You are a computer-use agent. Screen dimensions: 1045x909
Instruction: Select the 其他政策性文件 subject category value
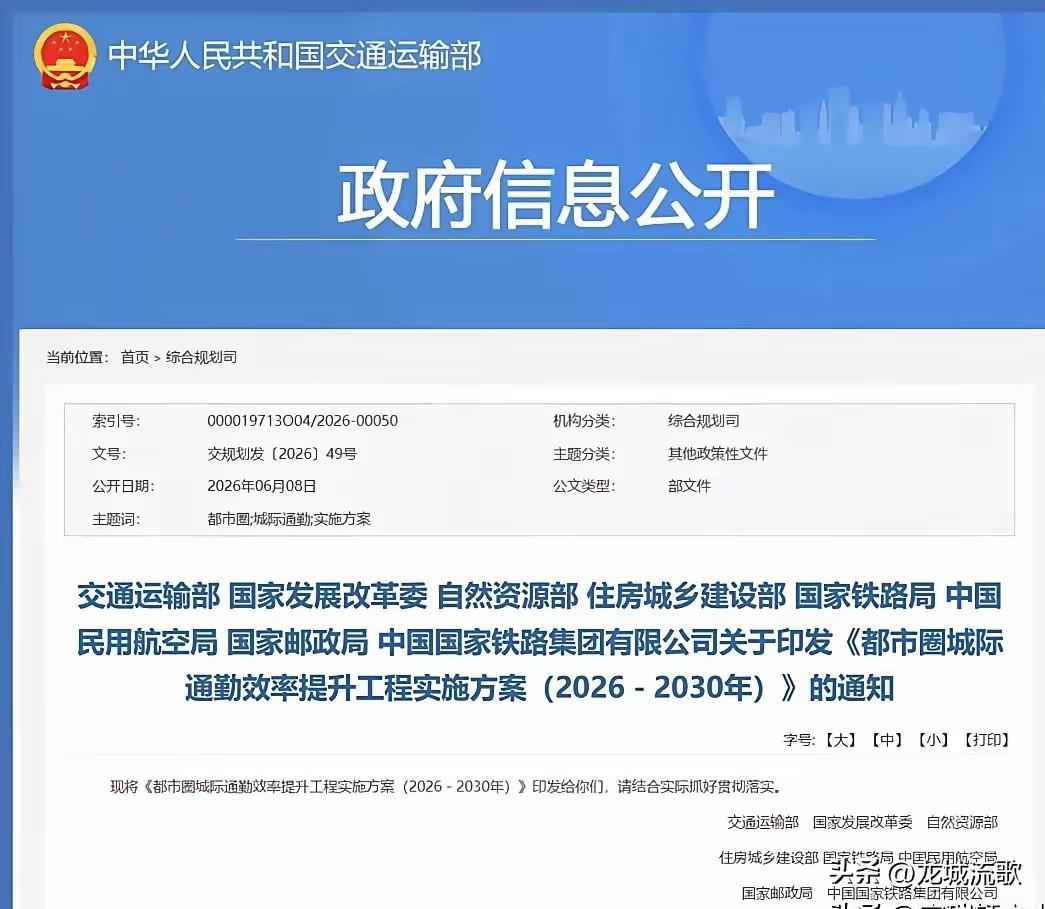[x=717, y=454]
